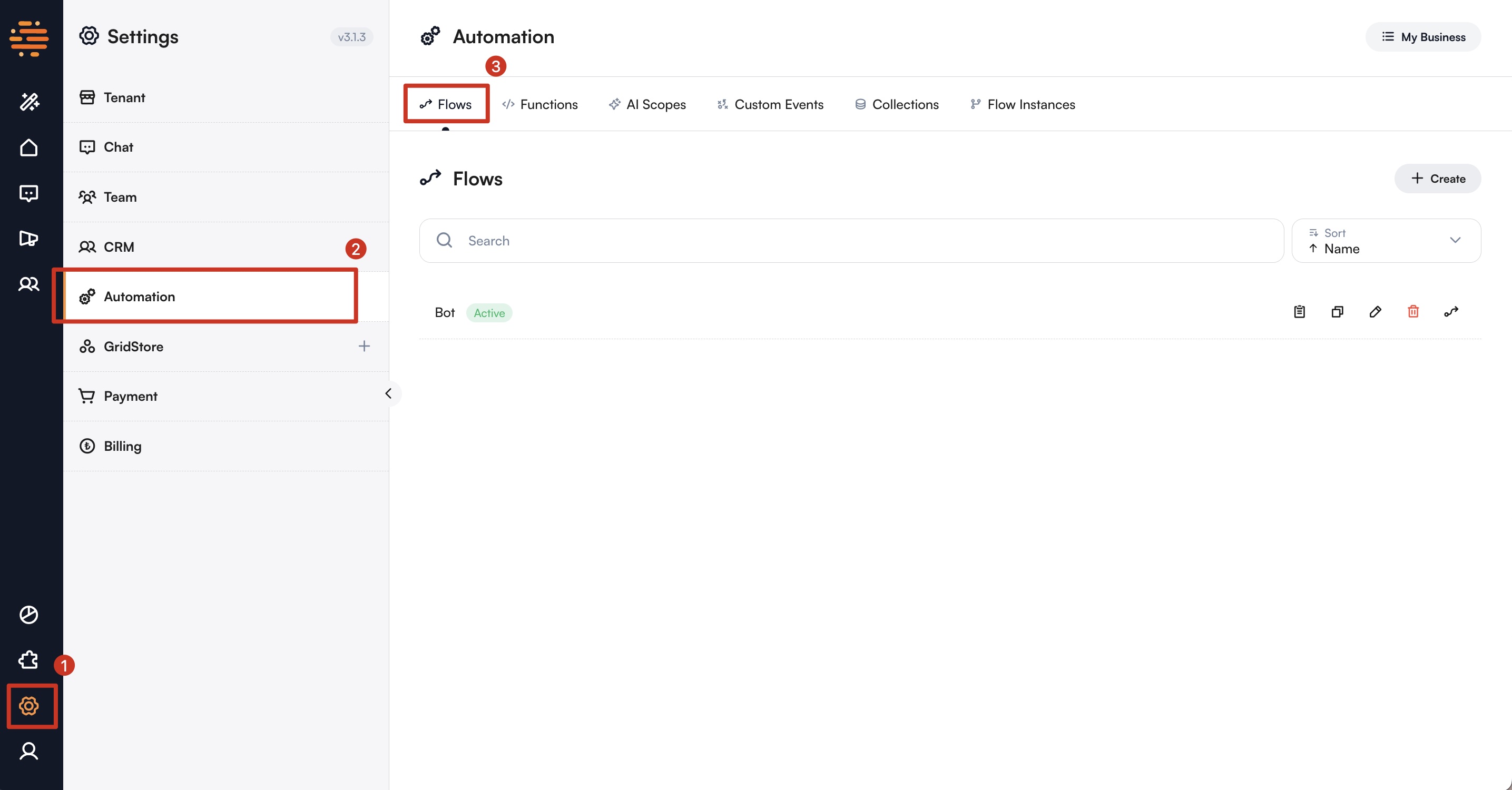Focus the flows Search field
This screenshot has height=790, width=1512.
tap(851, 241)
